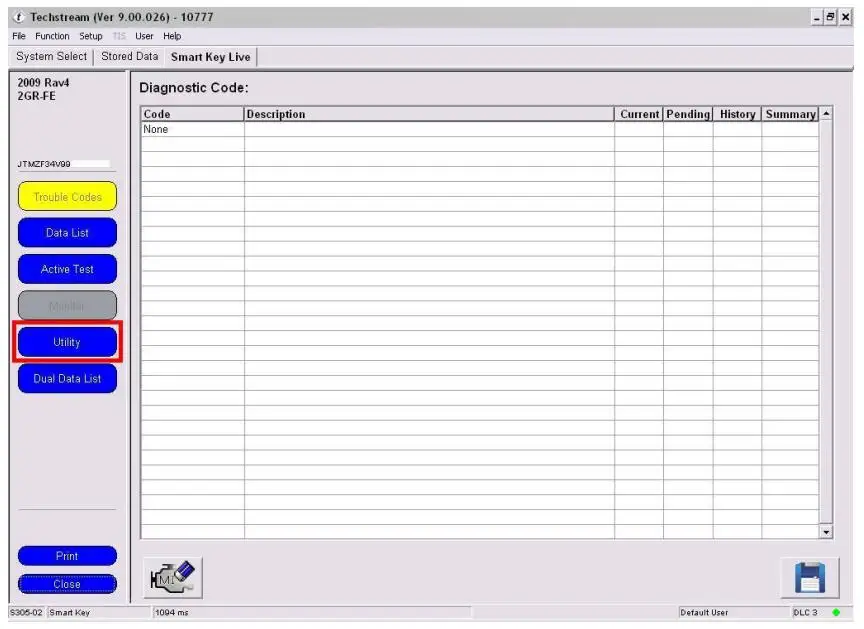Click the scrollbar up arrow

pos(826,113)
